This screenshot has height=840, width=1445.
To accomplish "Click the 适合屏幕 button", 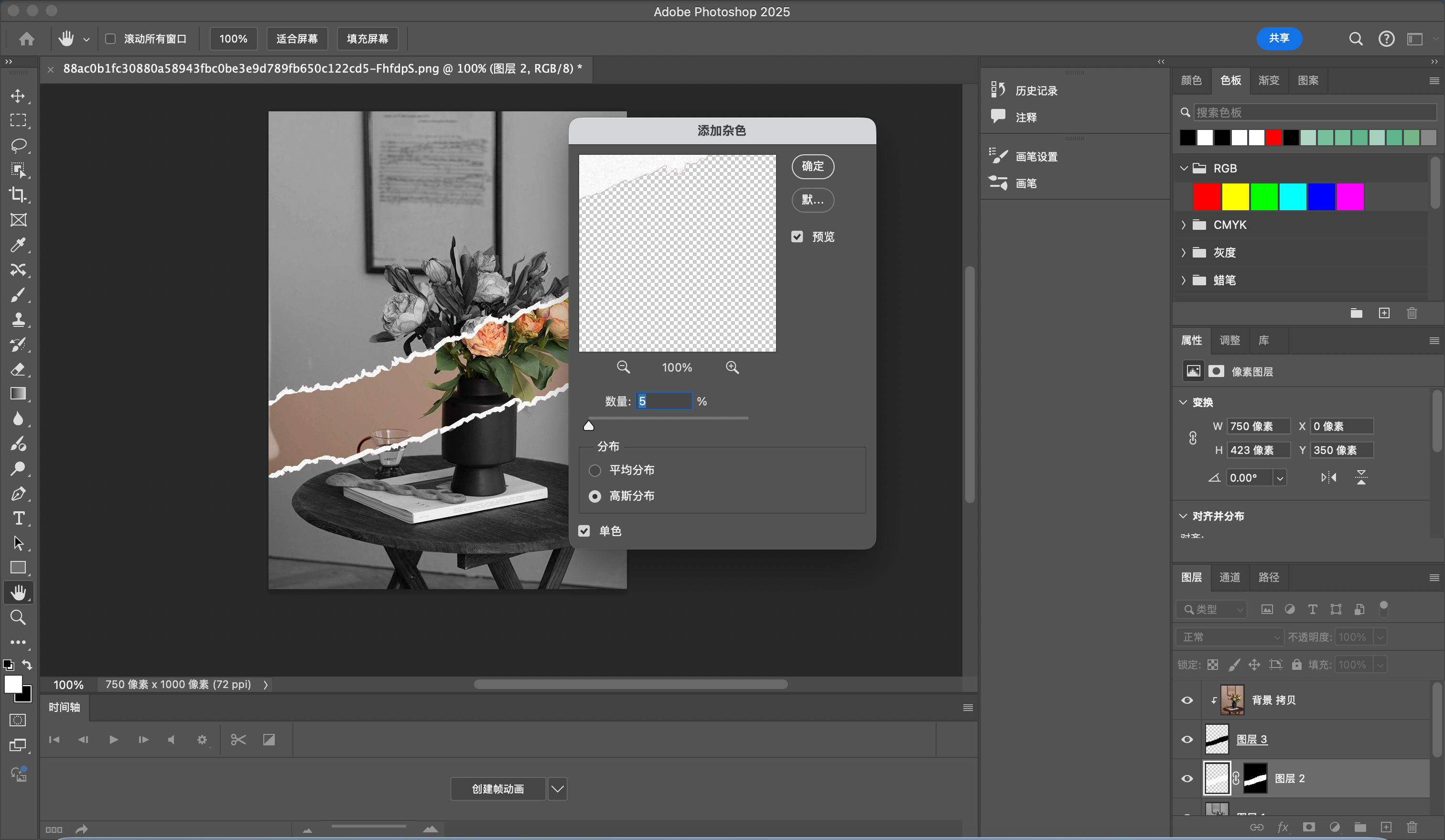I will click(297, 38).
